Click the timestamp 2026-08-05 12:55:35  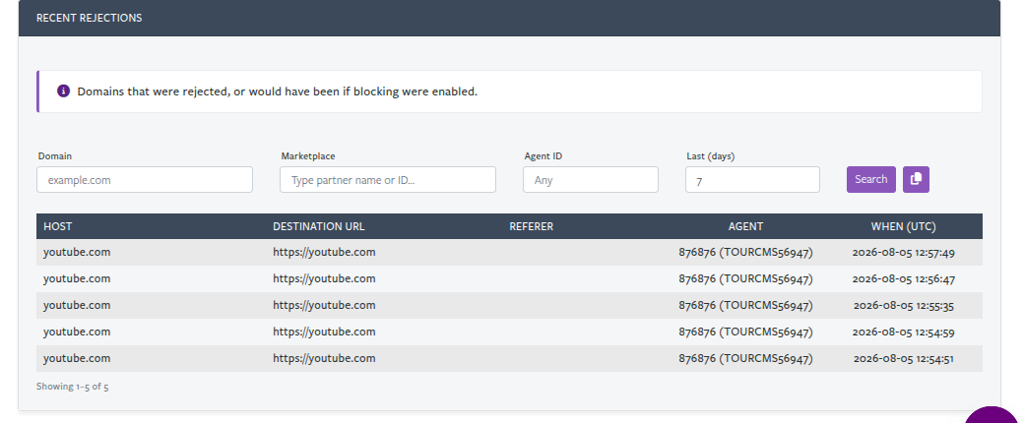(x=904, y=306)
